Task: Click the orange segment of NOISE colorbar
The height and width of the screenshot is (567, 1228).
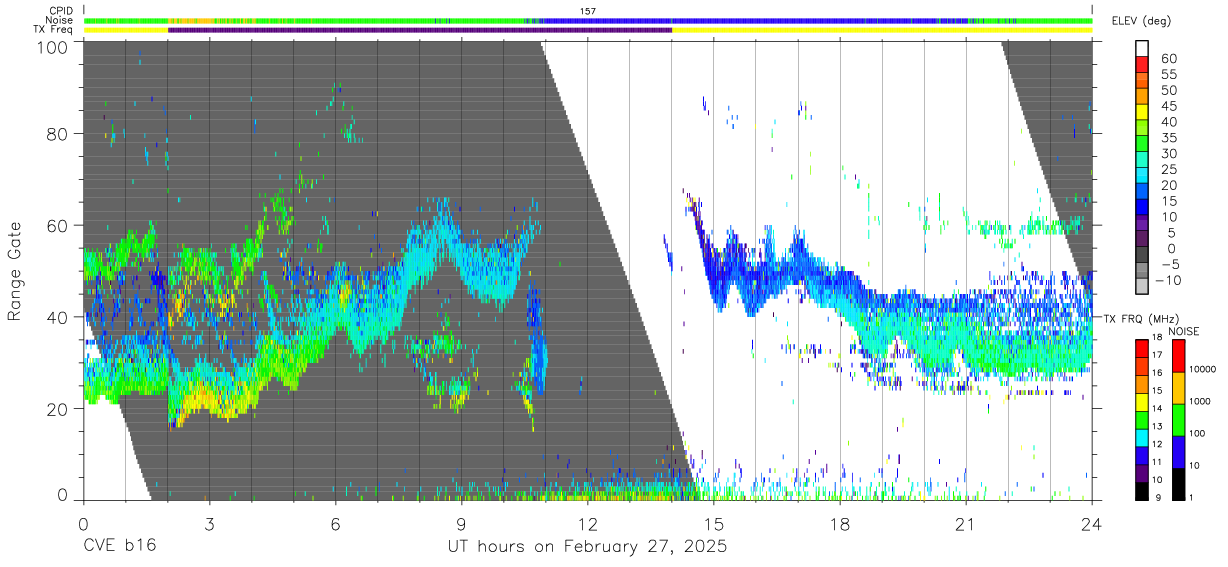Action: (x=1179, y=387)
